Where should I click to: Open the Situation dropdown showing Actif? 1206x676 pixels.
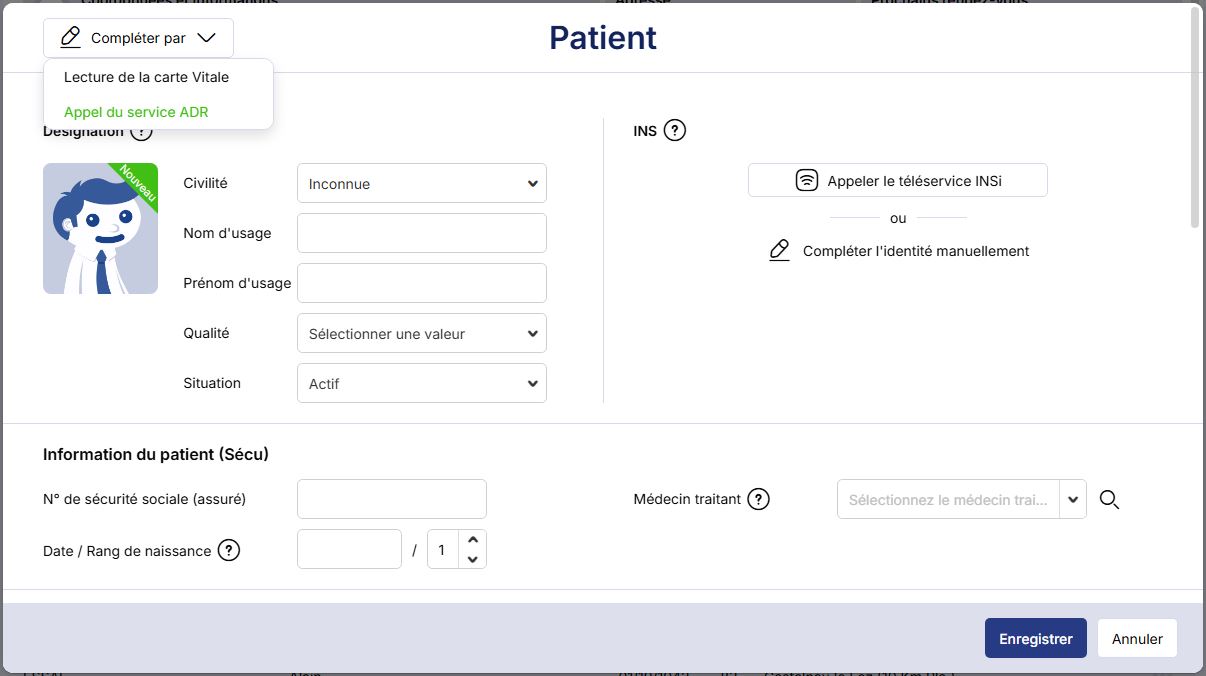422,384
